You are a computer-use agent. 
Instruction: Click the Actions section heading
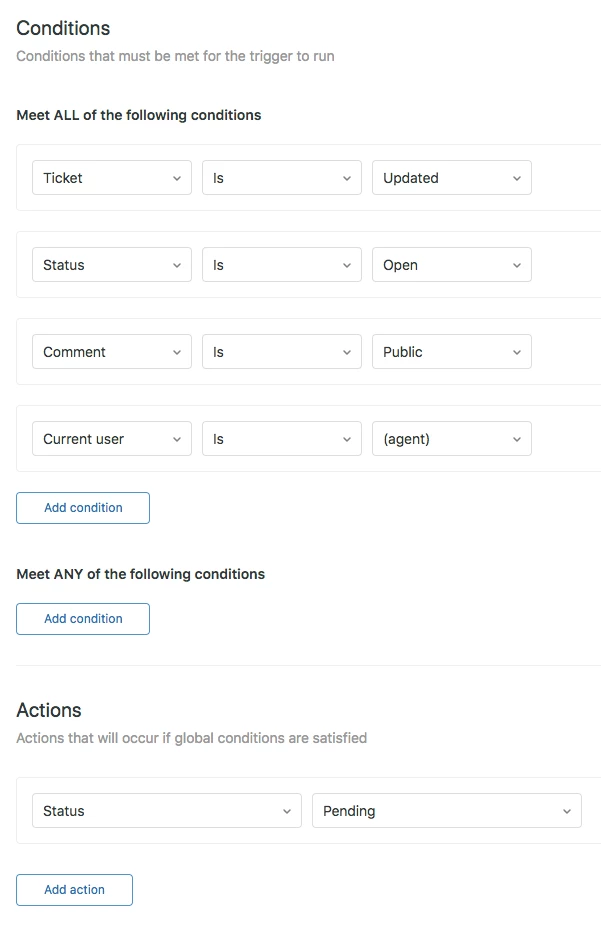click(49, 710)
